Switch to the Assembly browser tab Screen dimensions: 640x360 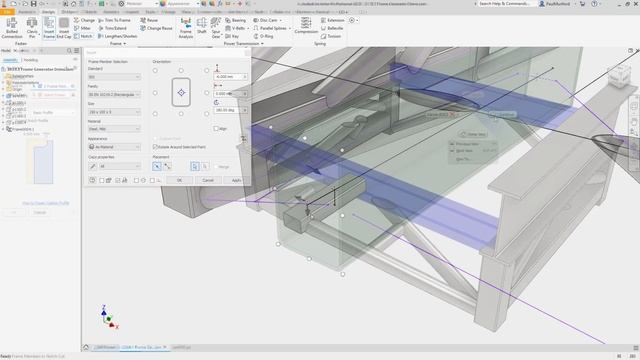pyautogui.click(x=11, y=60)
